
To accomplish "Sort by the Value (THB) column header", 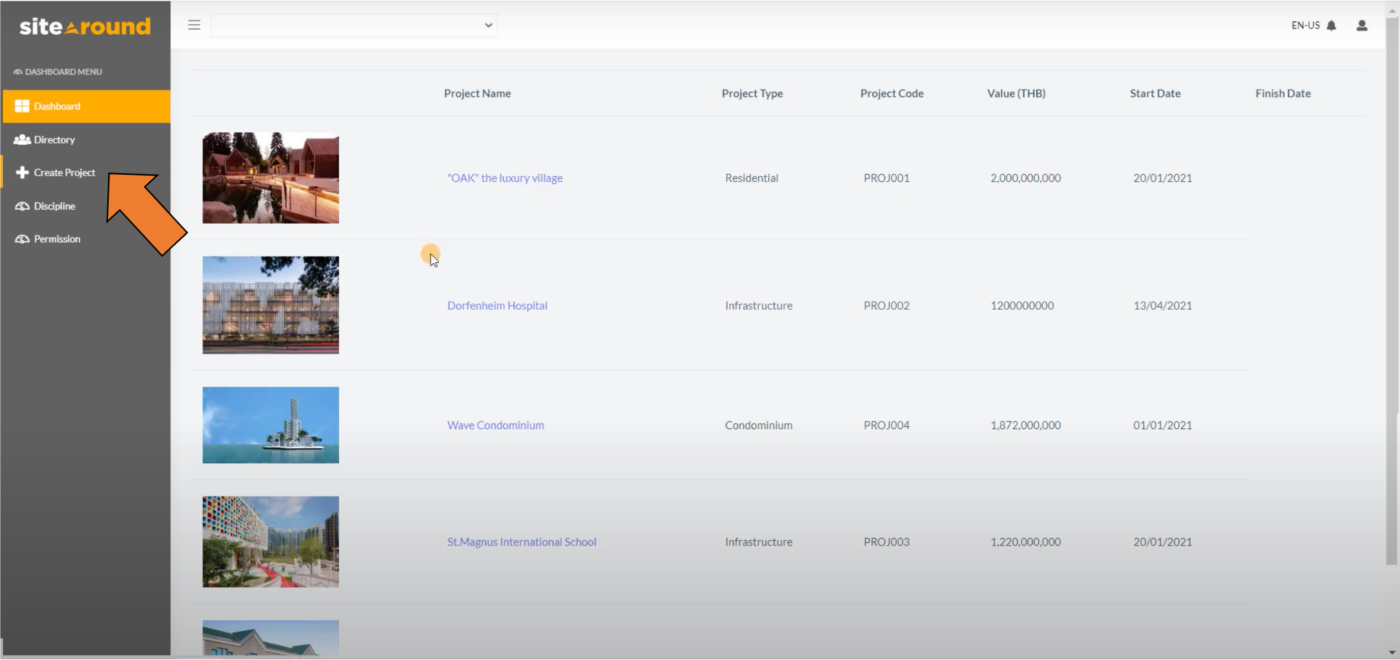I will (x=1015, y=93).
